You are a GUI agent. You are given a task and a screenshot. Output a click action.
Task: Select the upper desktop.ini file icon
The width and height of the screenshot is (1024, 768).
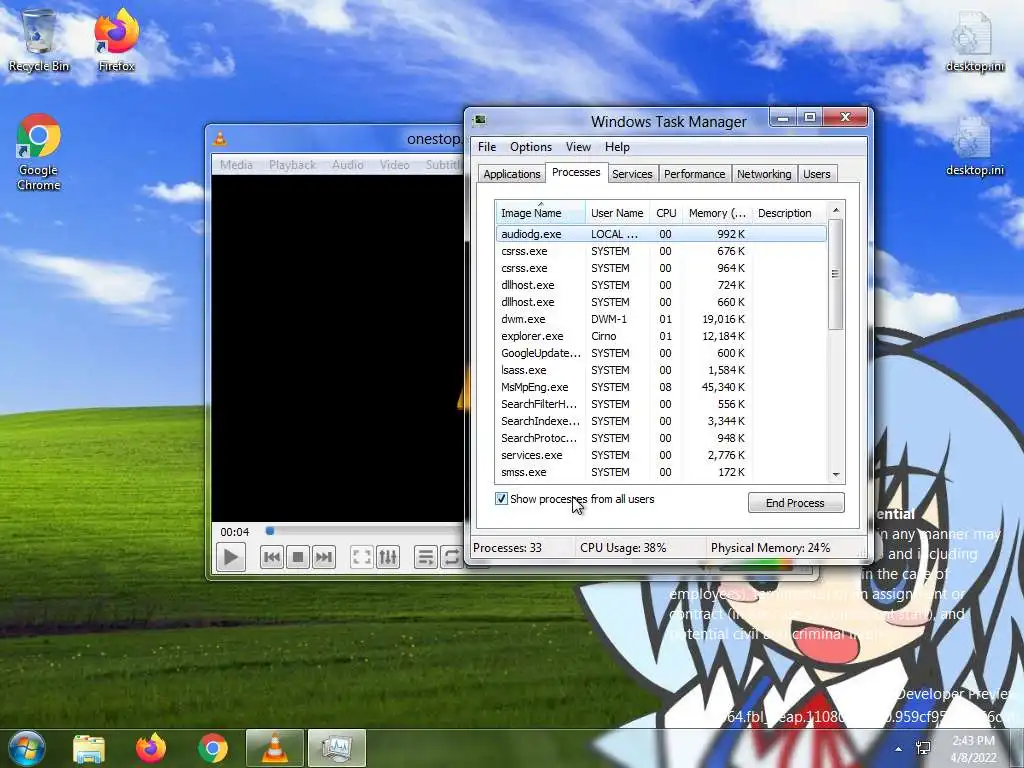pyautogui.click(x=974, y=40)
